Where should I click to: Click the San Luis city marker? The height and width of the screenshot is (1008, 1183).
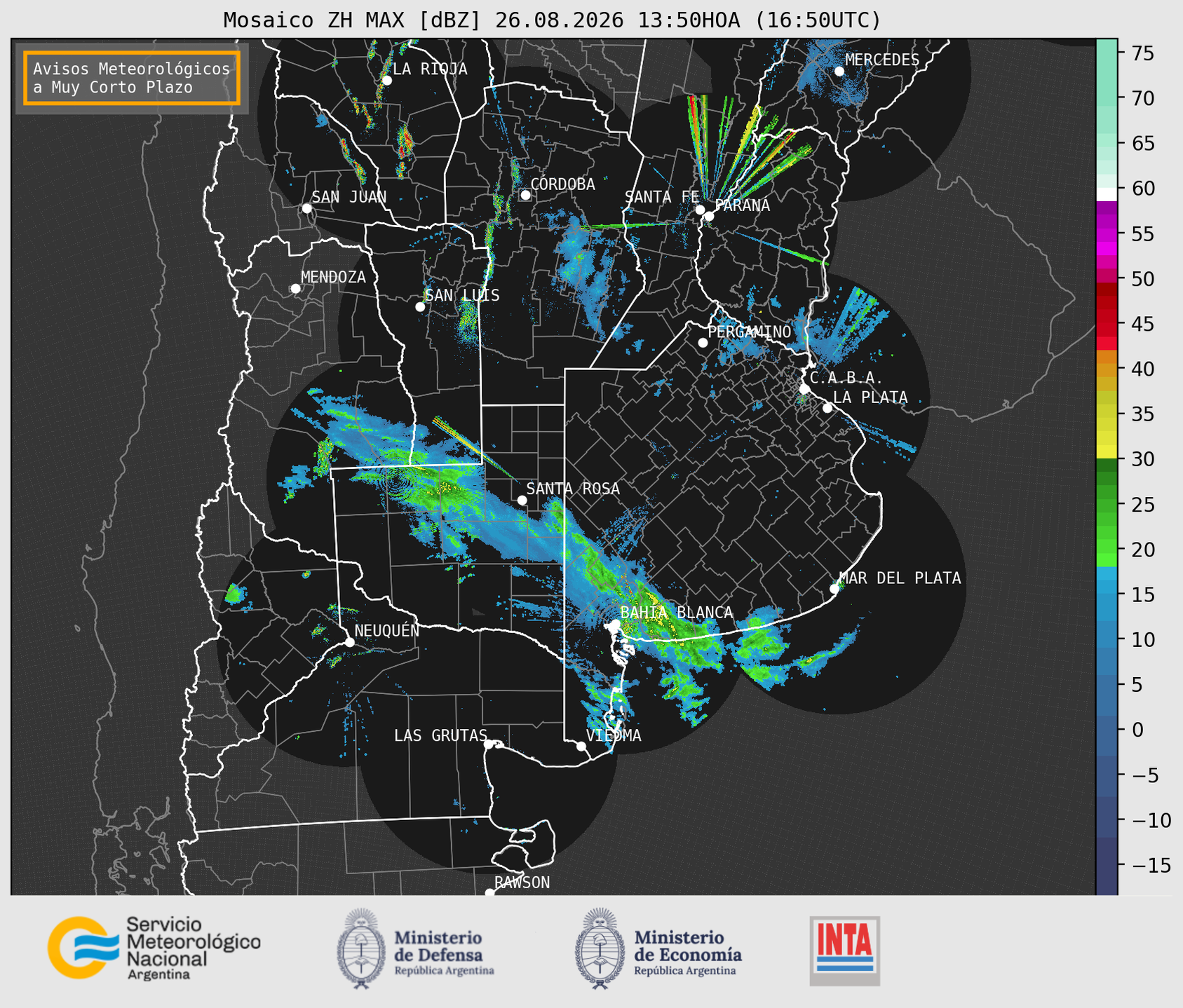(x=420, y=307)
